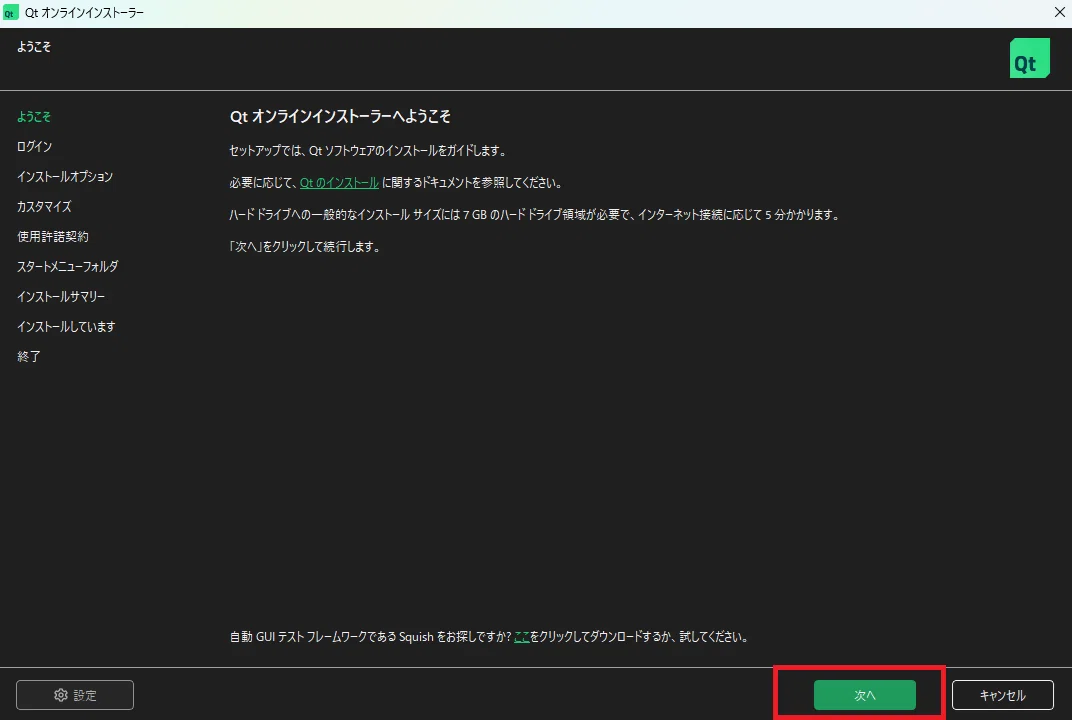Click the ようこそ page title in header
The width and height of the screenshot is (1072, 720).
tap(34, 46)
